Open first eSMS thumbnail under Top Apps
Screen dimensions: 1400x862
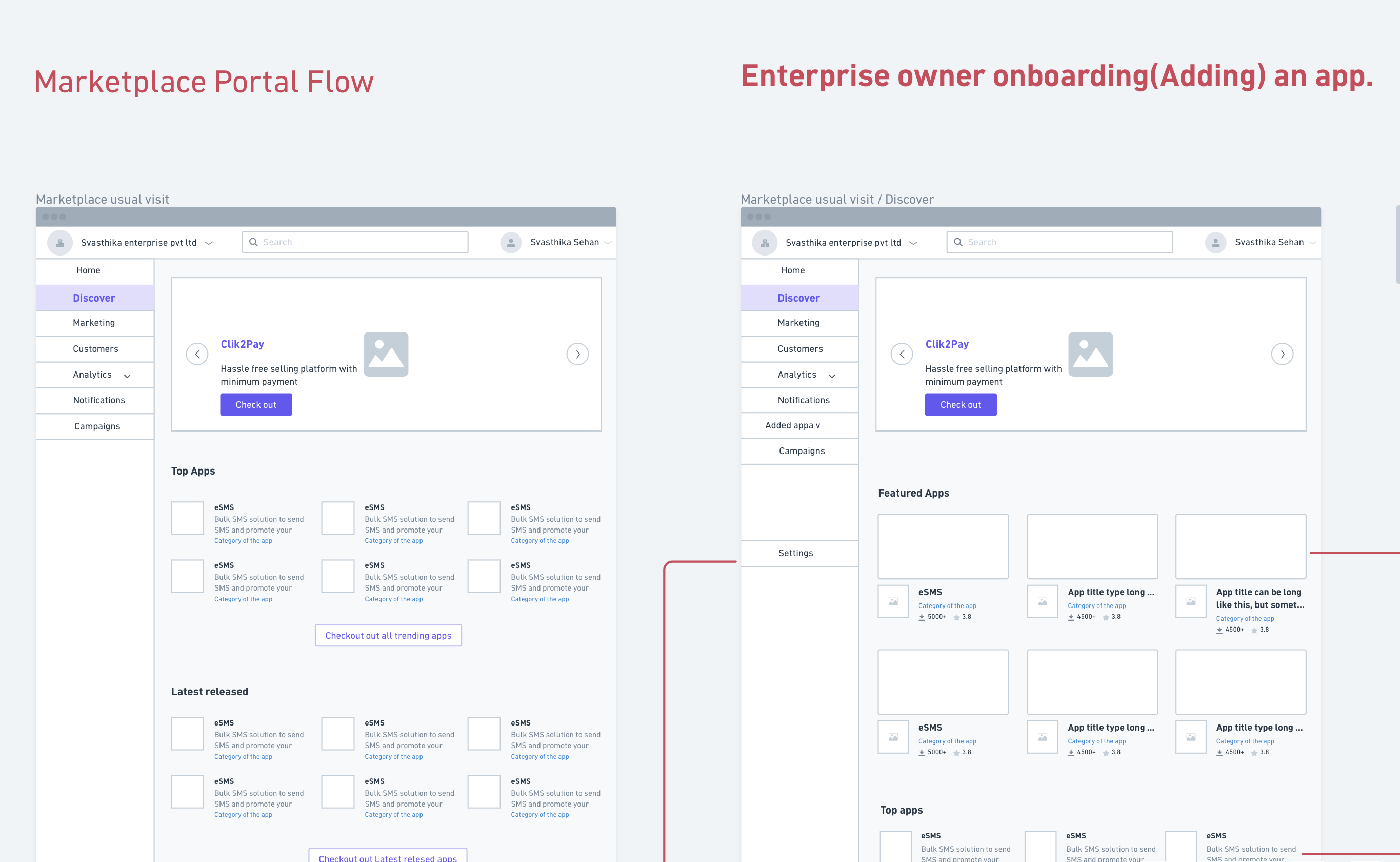point(188,518)
